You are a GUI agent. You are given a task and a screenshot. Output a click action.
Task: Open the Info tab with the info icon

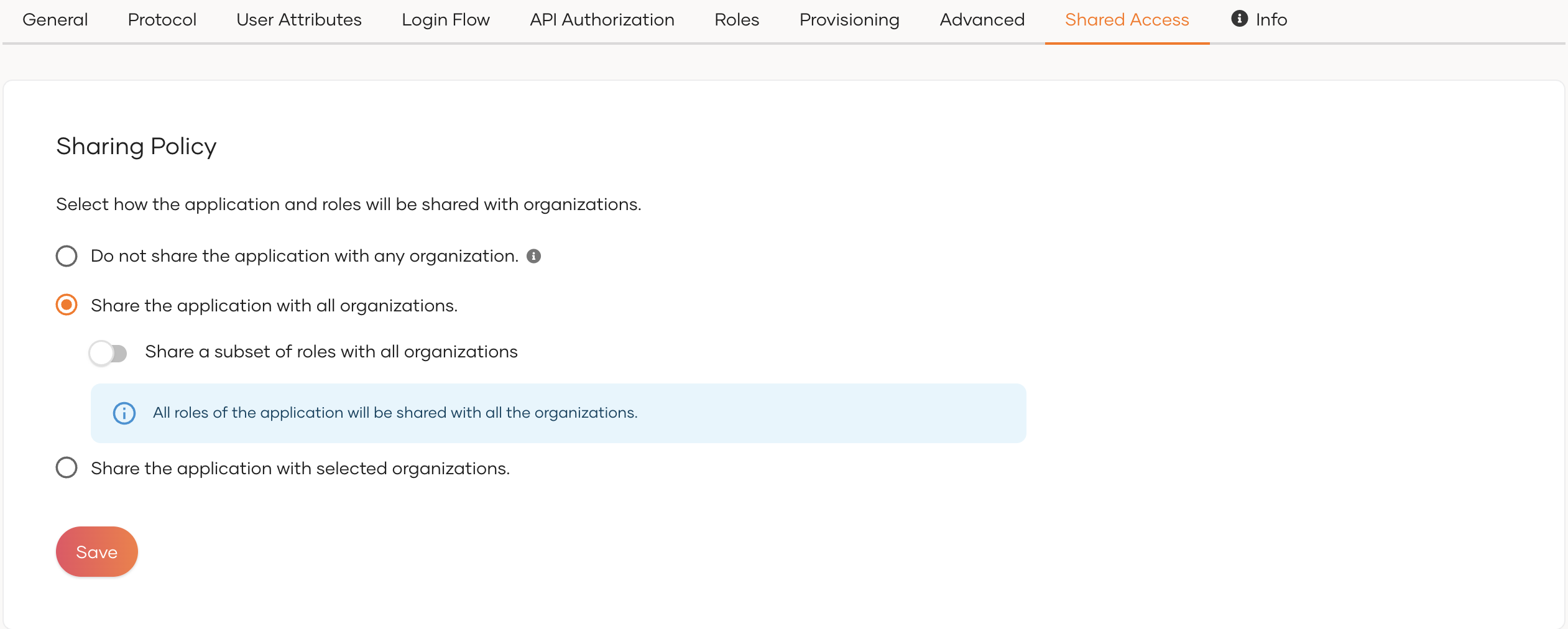(1259, 20)
